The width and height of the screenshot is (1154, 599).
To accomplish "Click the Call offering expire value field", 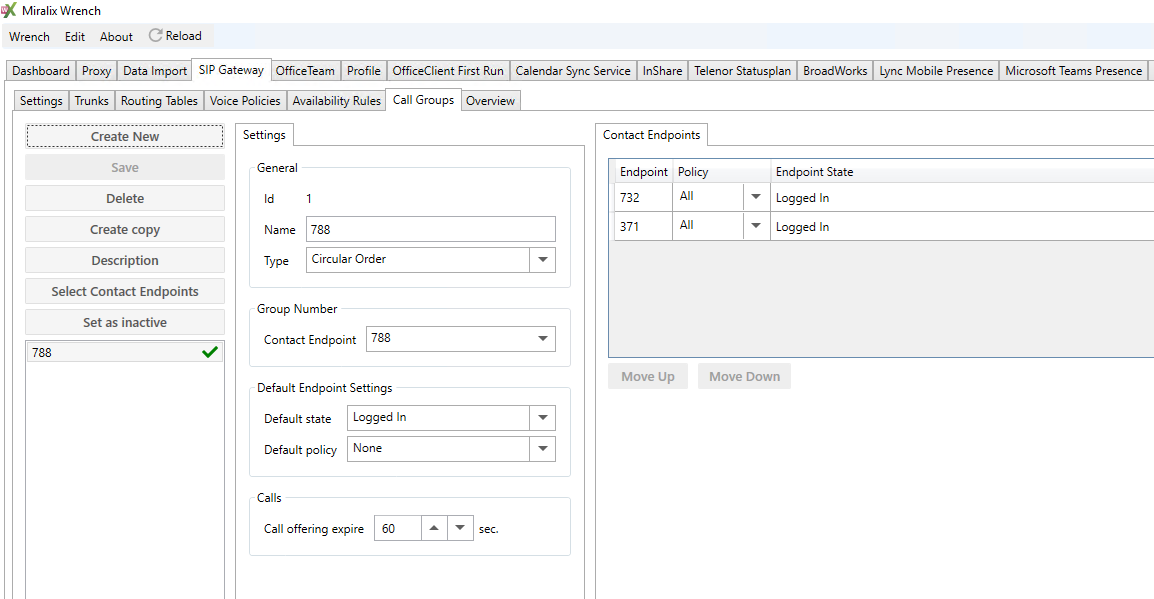I will (x=397, y=528).
